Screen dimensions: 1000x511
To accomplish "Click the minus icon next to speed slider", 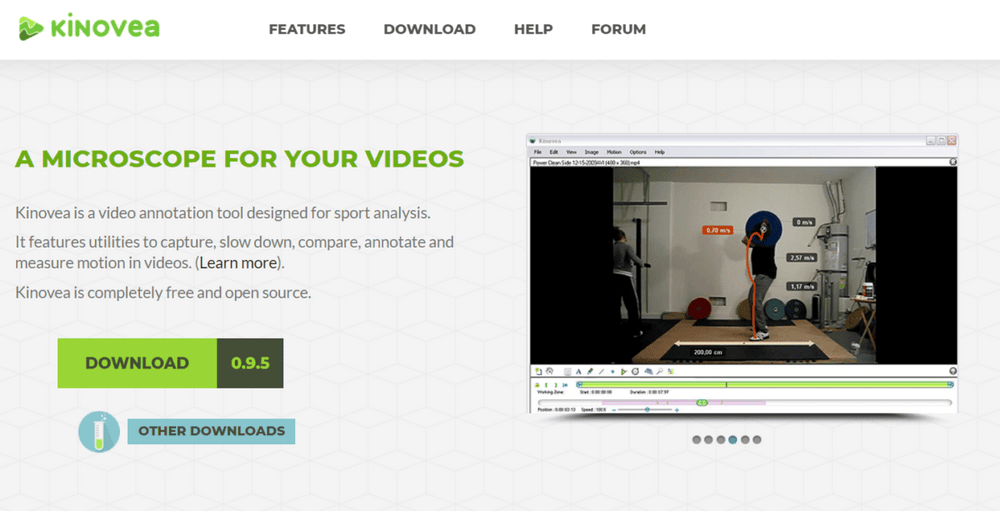I will 614,409.
